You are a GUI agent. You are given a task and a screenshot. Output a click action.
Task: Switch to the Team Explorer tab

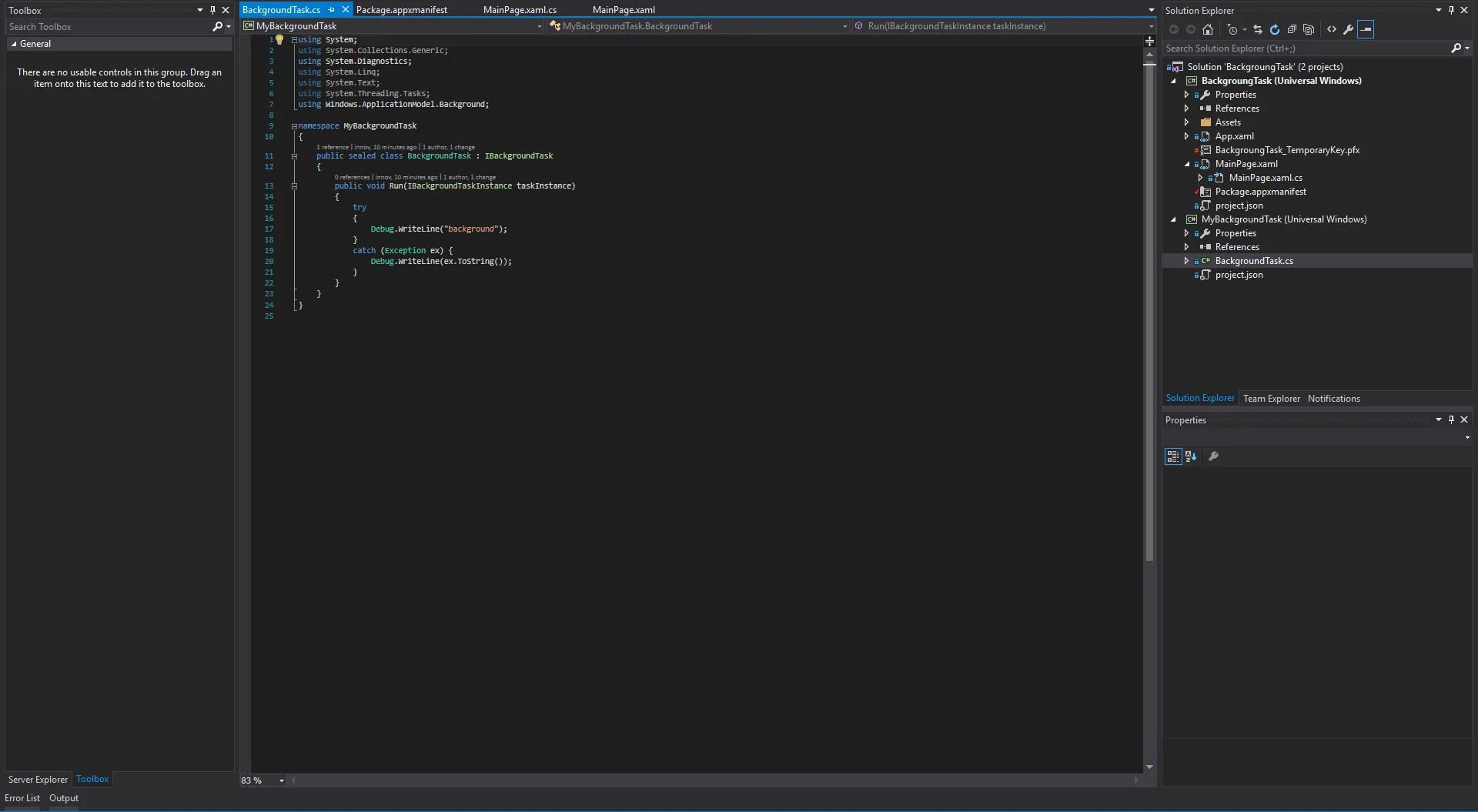click(x=1271, y=399)
